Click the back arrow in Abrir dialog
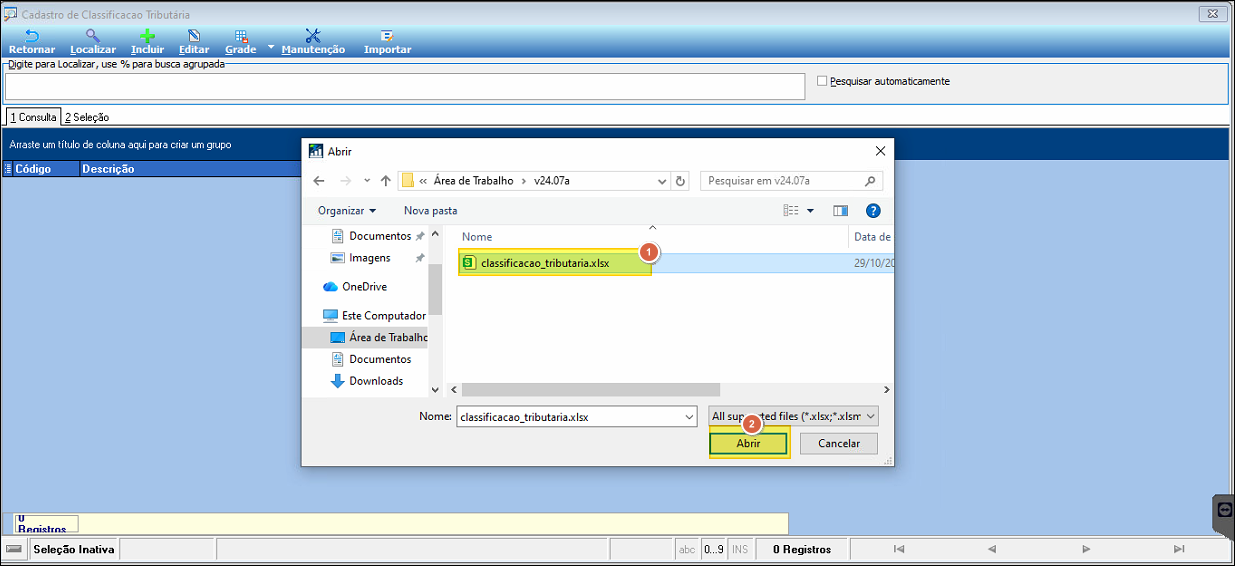Viewport: 1235px width, 566px height. pos(319,181)
